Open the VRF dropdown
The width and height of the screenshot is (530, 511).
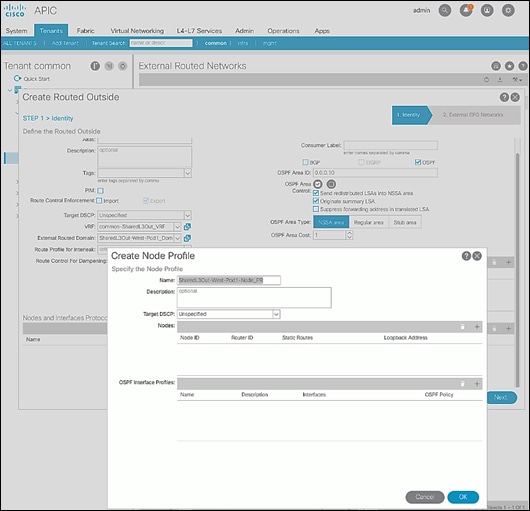pyautogui.click(x=177, y=227)
